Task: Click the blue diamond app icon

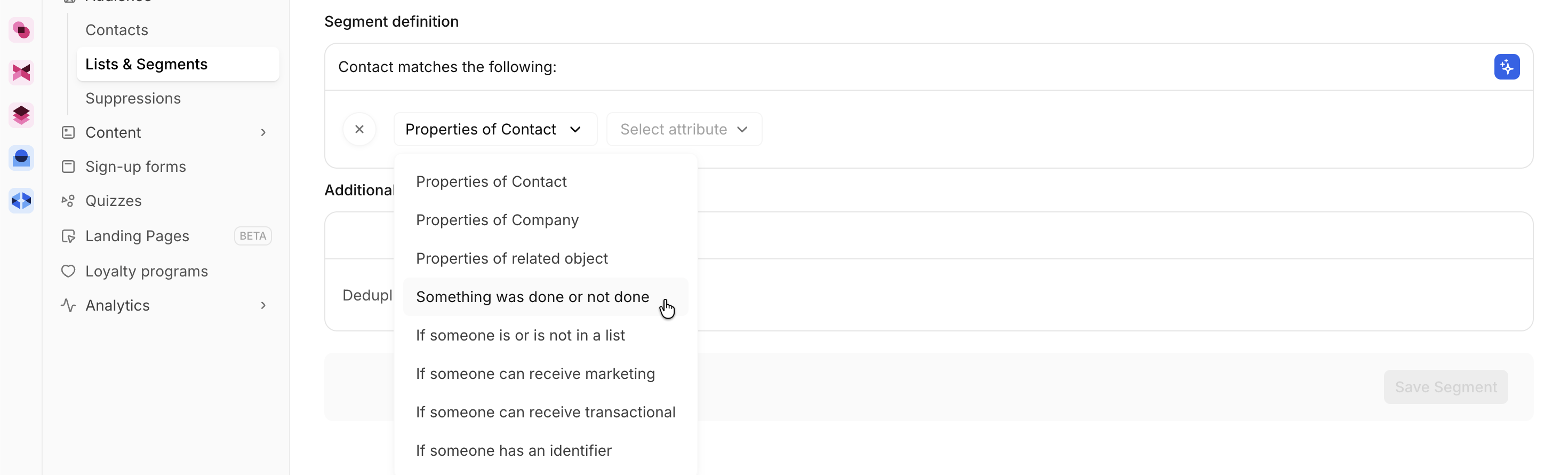Action: [x=21, y=200]
